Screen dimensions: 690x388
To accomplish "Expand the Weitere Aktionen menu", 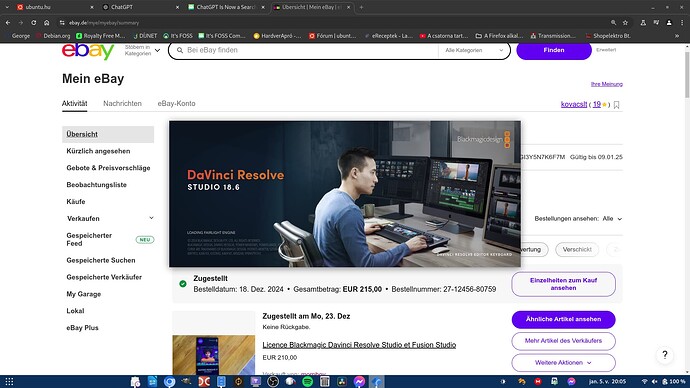I will click(x=563, y=362).
